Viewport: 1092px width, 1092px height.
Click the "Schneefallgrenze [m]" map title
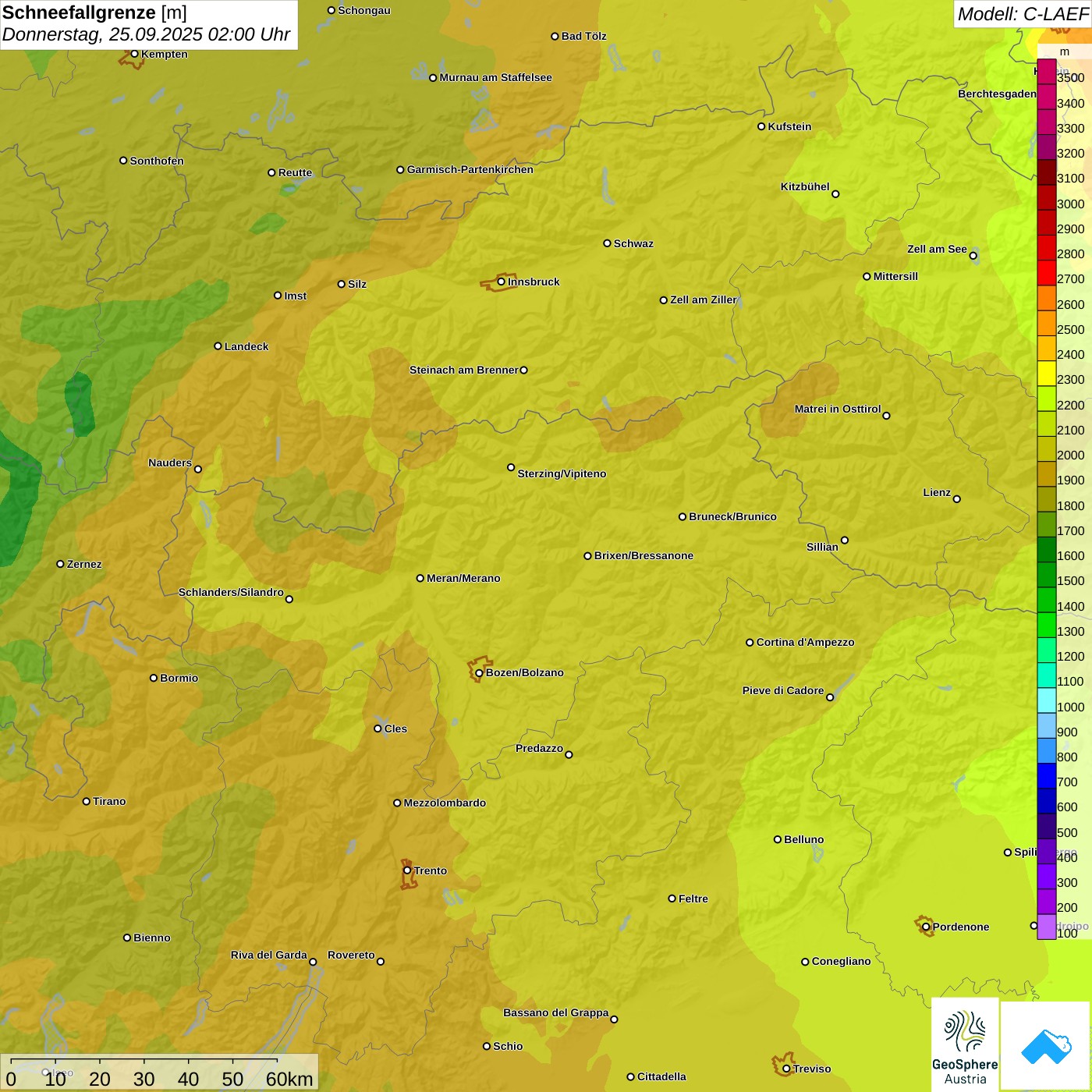tap(94, 13)
